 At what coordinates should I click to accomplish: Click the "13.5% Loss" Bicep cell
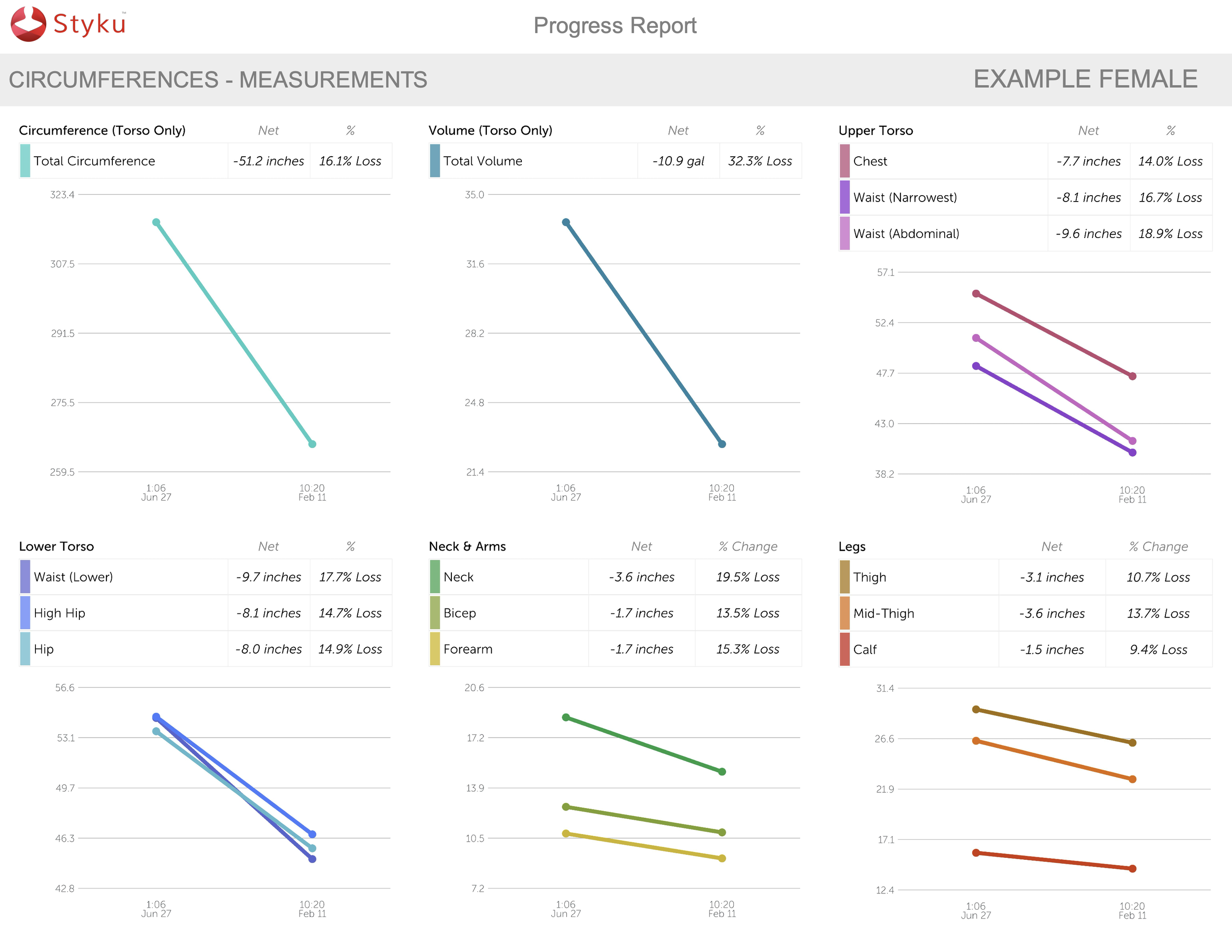coord(748,612)
